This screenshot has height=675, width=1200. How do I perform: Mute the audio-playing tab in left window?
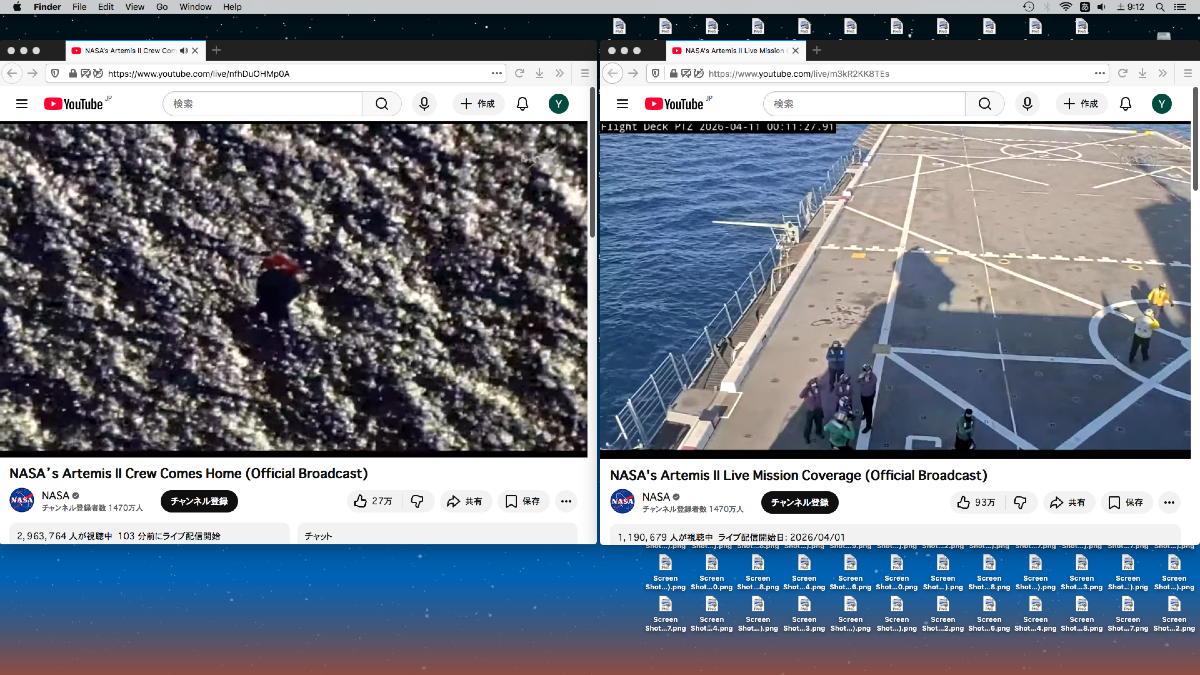182,50
